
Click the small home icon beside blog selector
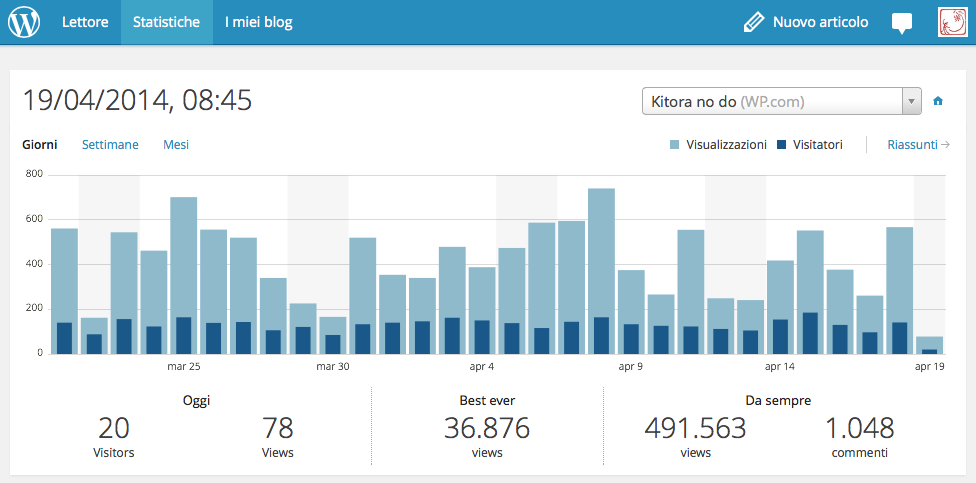938,101
